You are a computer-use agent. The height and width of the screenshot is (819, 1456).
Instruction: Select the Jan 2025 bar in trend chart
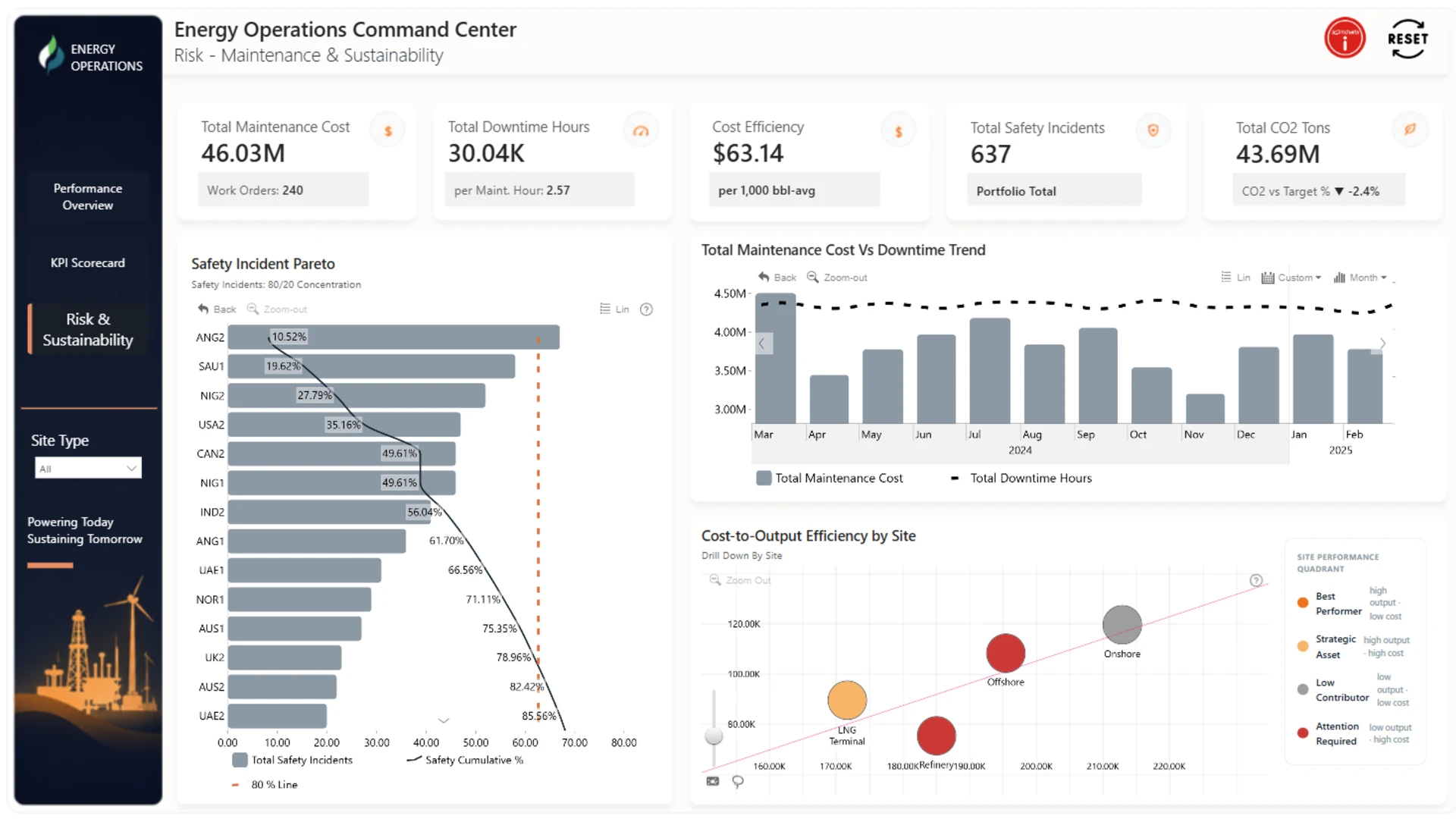tap(1313, 379)
